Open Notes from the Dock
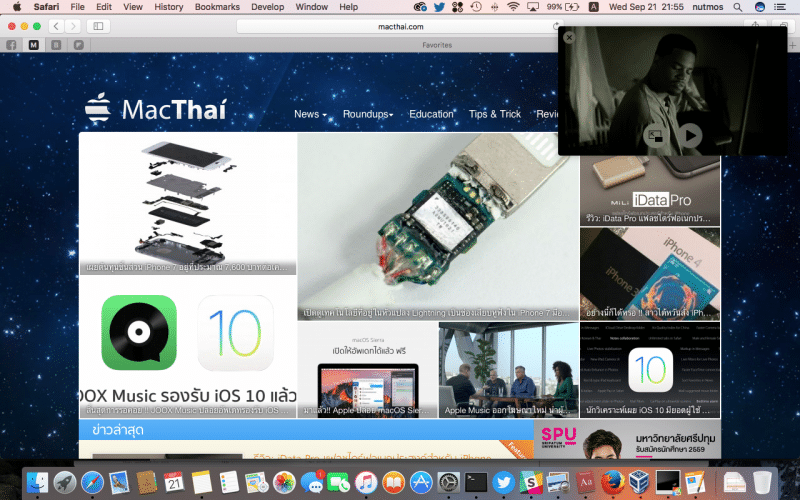The width and height of the screenshot is (800, 500). [x=202, y=482]
